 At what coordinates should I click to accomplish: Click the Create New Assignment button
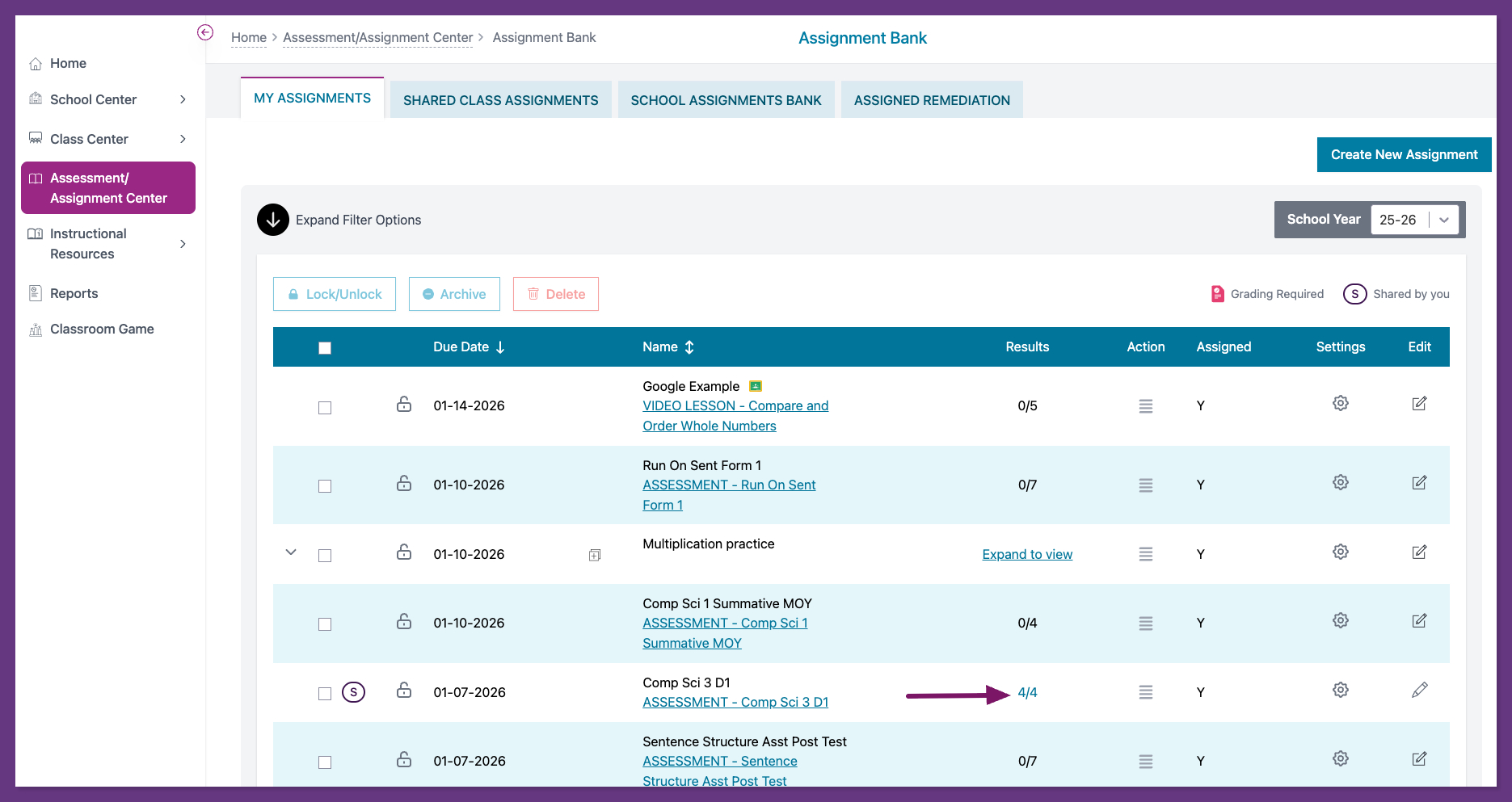[1404, 154]
